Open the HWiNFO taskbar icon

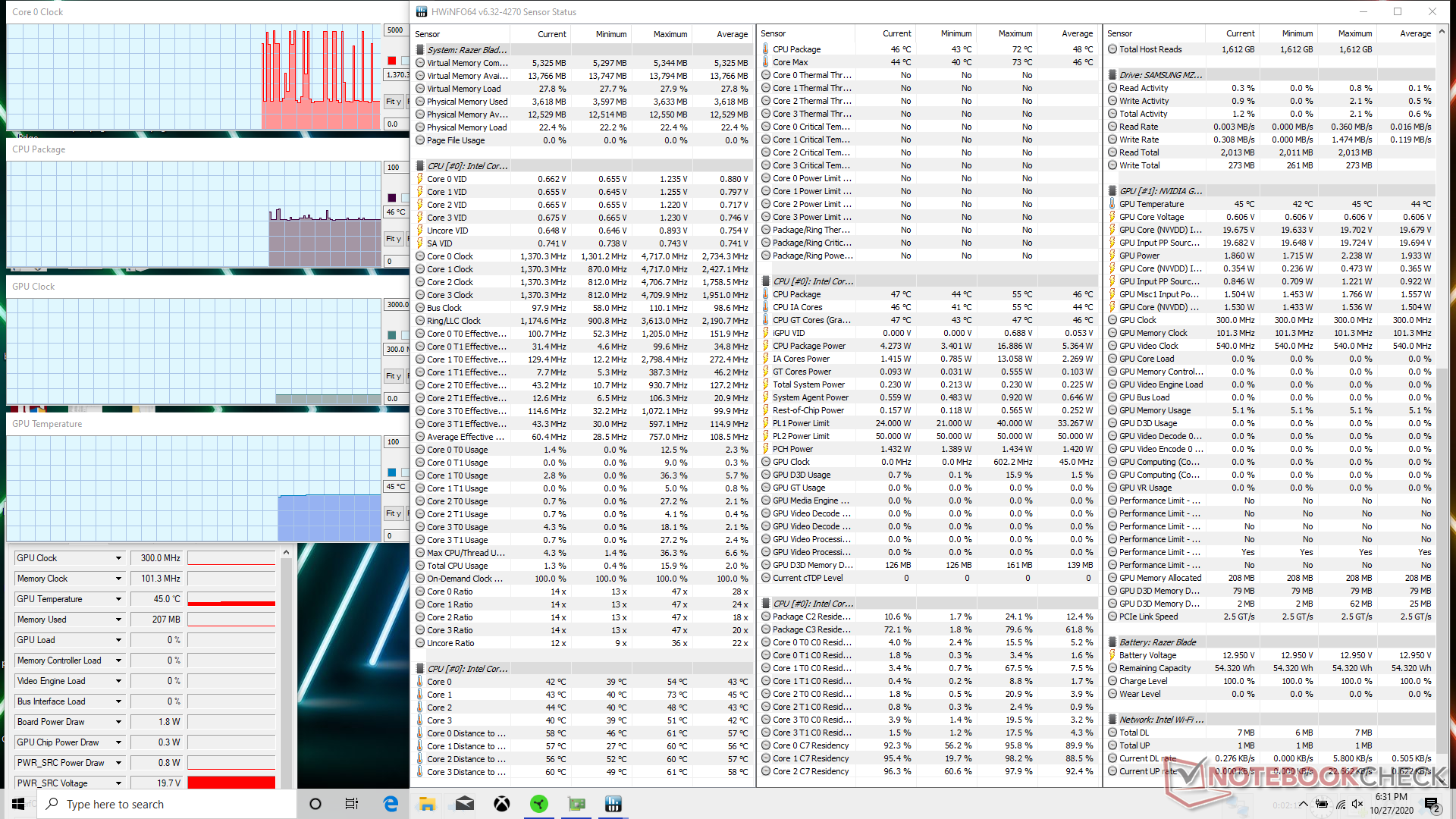pos(613,804)
